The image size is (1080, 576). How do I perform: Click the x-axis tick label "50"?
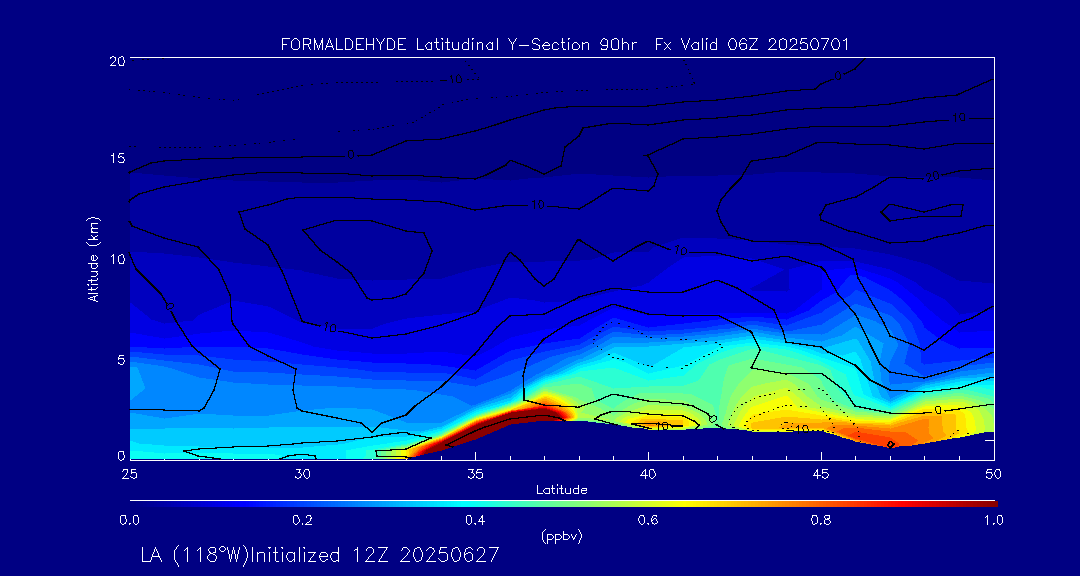pyautogui.click(x=993, y=473)
